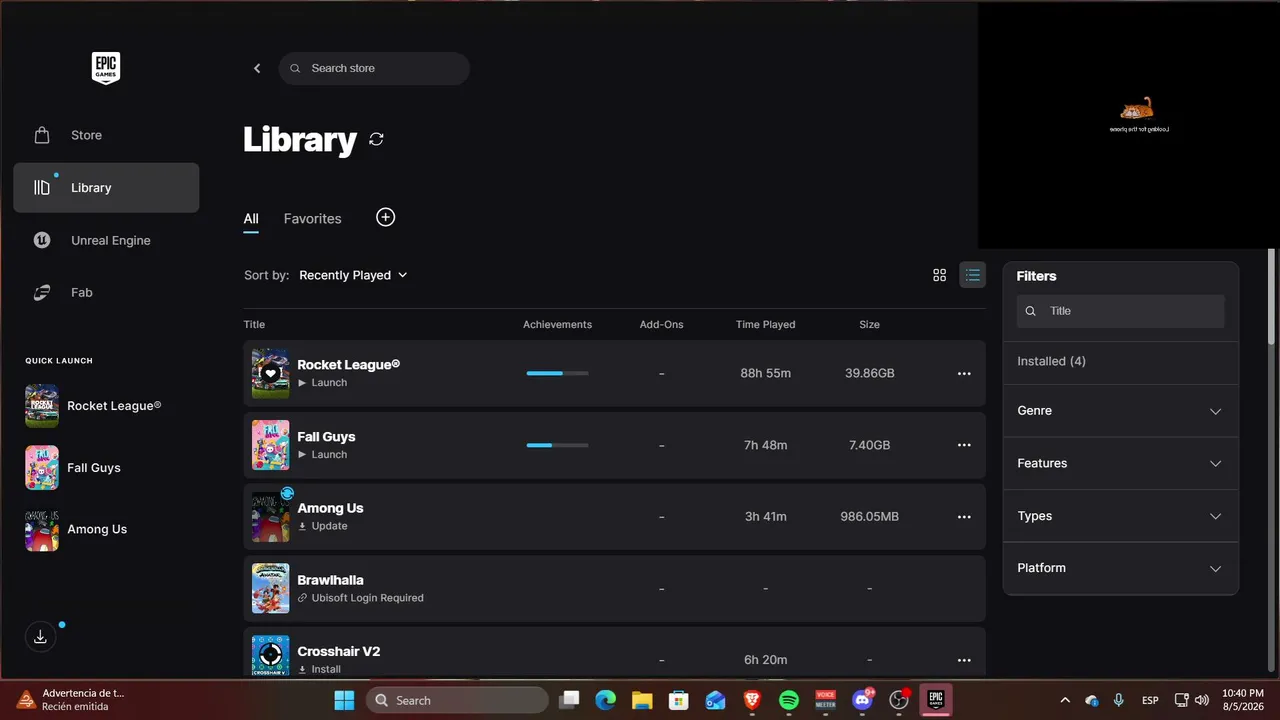Viewport: 1280px width, 720px height.
Task: Click the Title column header
Action: point(254,324)
